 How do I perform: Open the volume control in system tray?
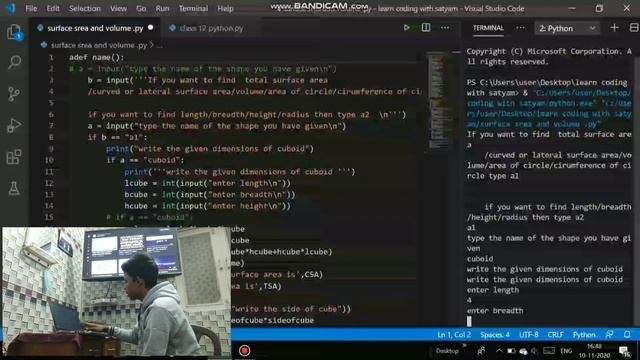534,351
